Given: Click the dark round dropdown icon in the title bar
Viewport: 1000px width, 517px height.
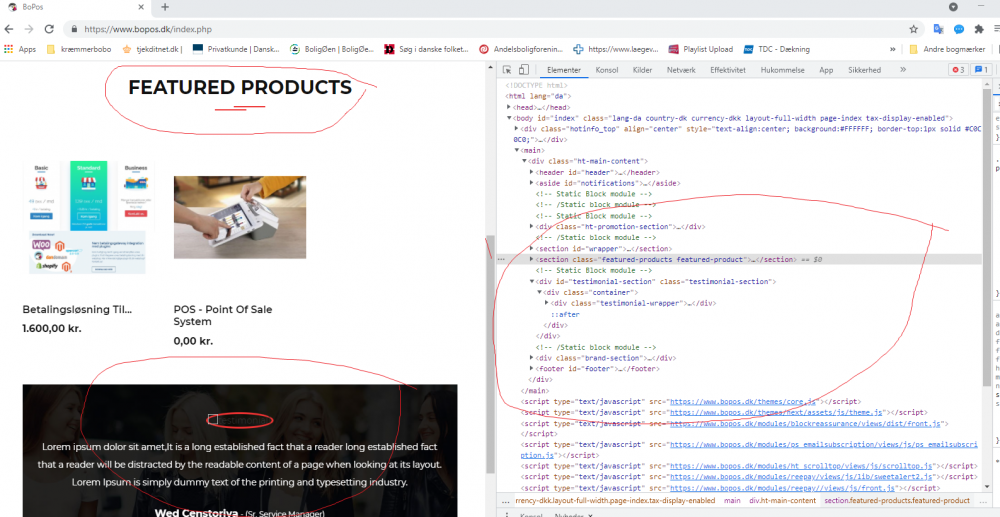Looking at the screenshot, I should point(953,7).
